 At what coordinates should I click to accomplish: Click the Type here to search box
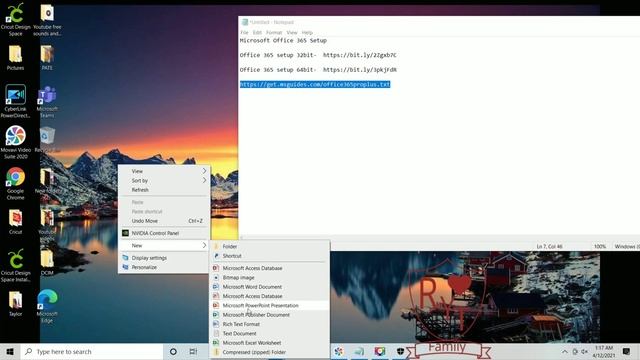tap(92, 351)
